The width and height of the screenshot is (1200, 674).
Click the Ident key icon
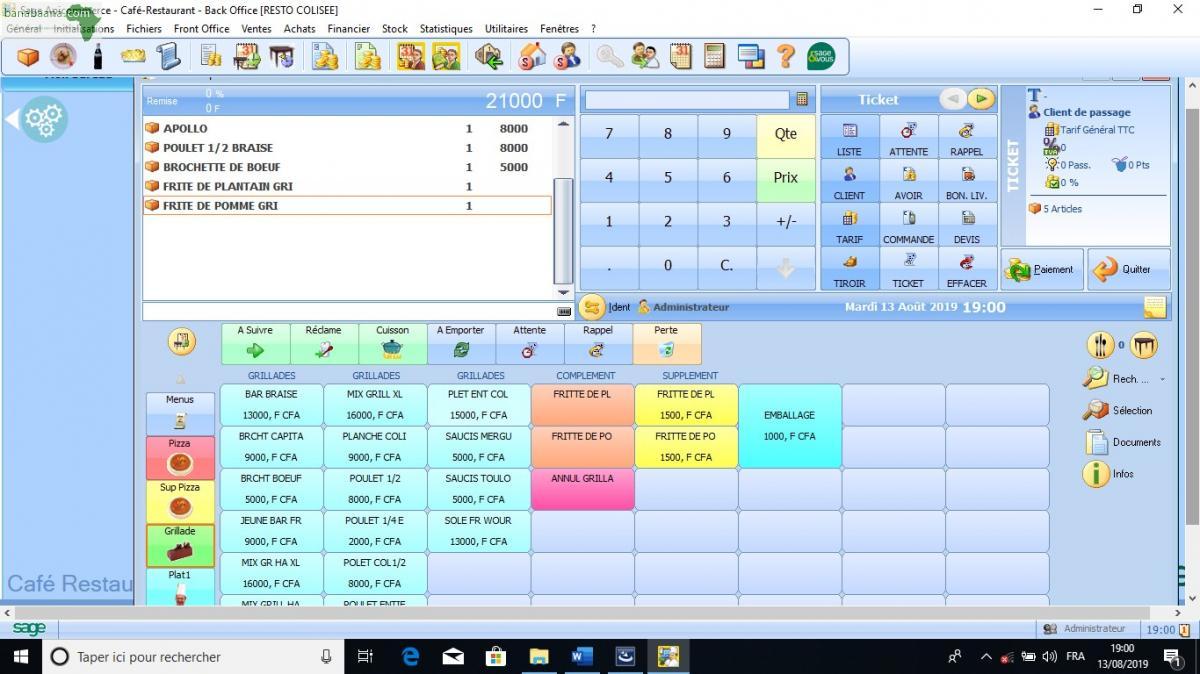(592, 307)
